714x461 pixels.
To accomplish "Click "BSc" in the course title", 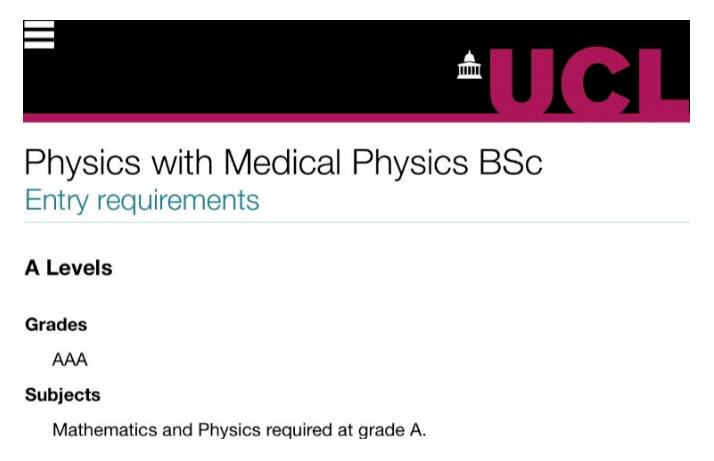I will (510, 162).
